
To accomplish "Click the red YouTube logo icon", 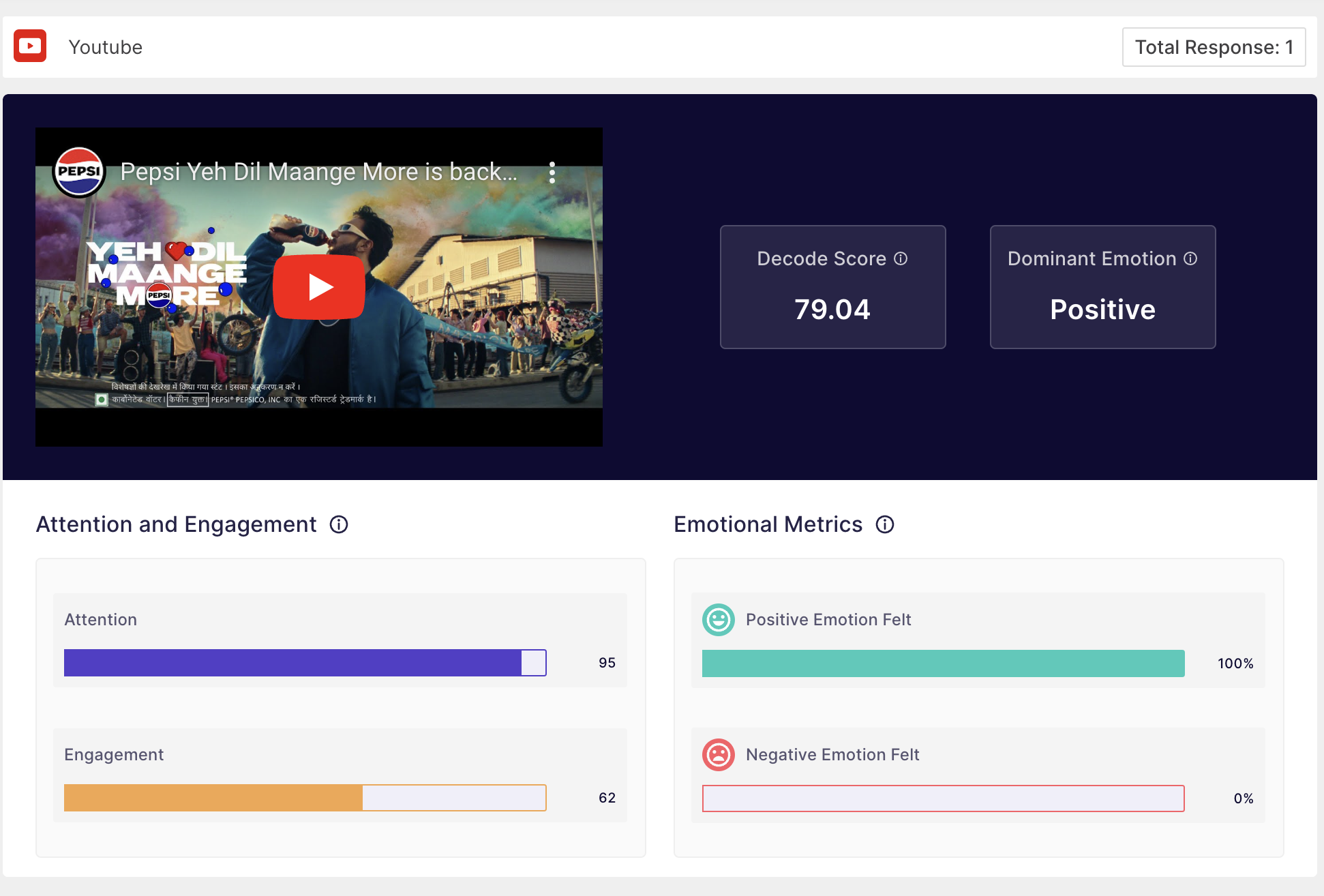I will 30,46.
